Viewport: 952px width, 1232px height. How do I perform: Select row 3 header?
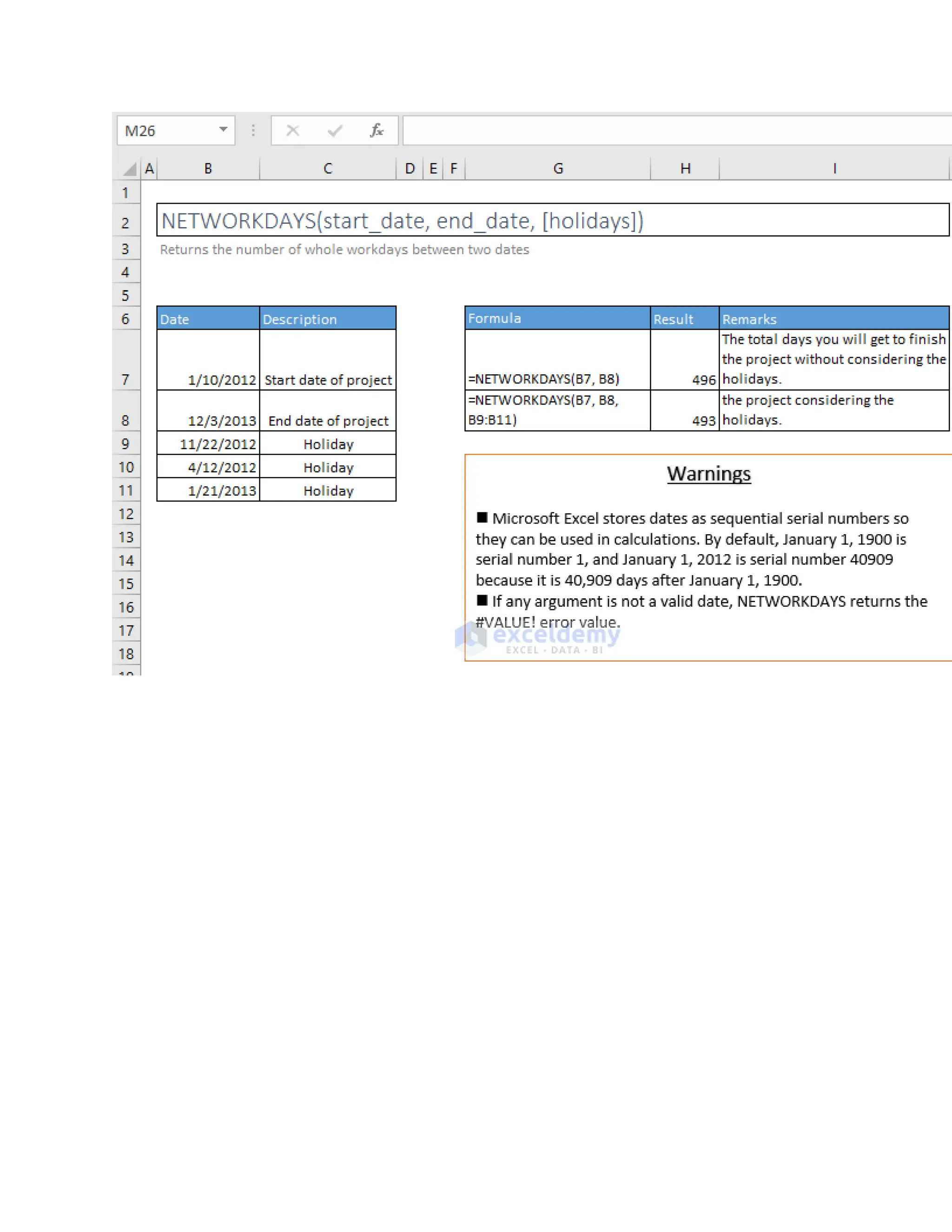pyautogui.click(x=126, y=249)
